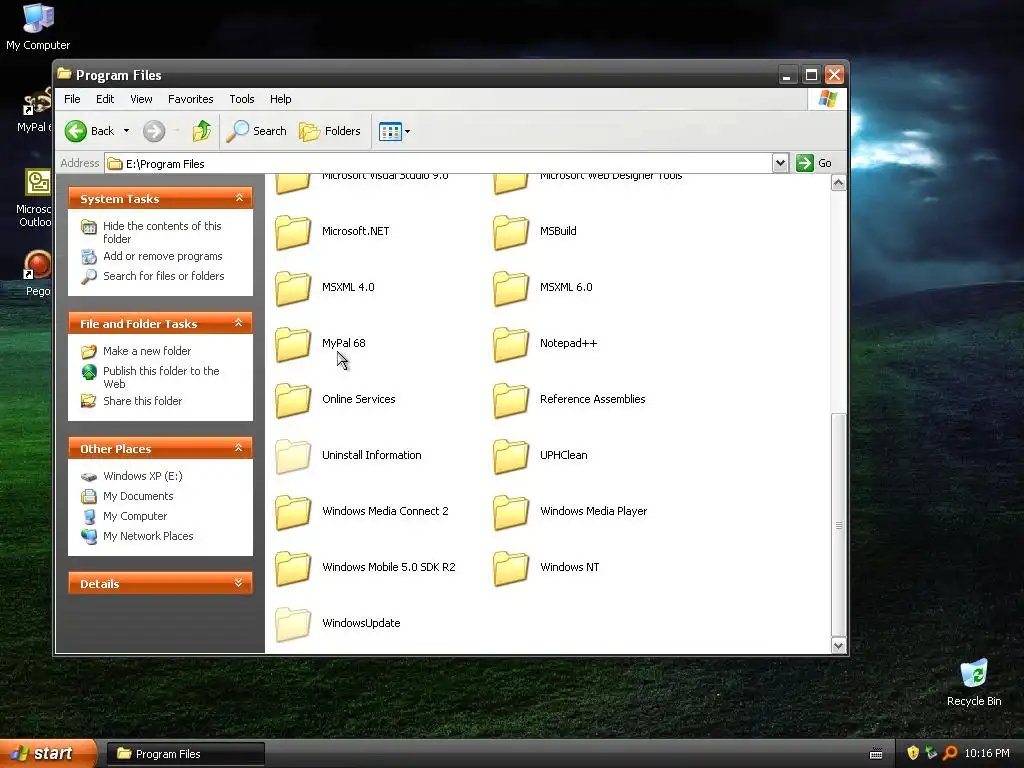Select the Online Services folder icon
1024x768 pixels.
point(293,400)
